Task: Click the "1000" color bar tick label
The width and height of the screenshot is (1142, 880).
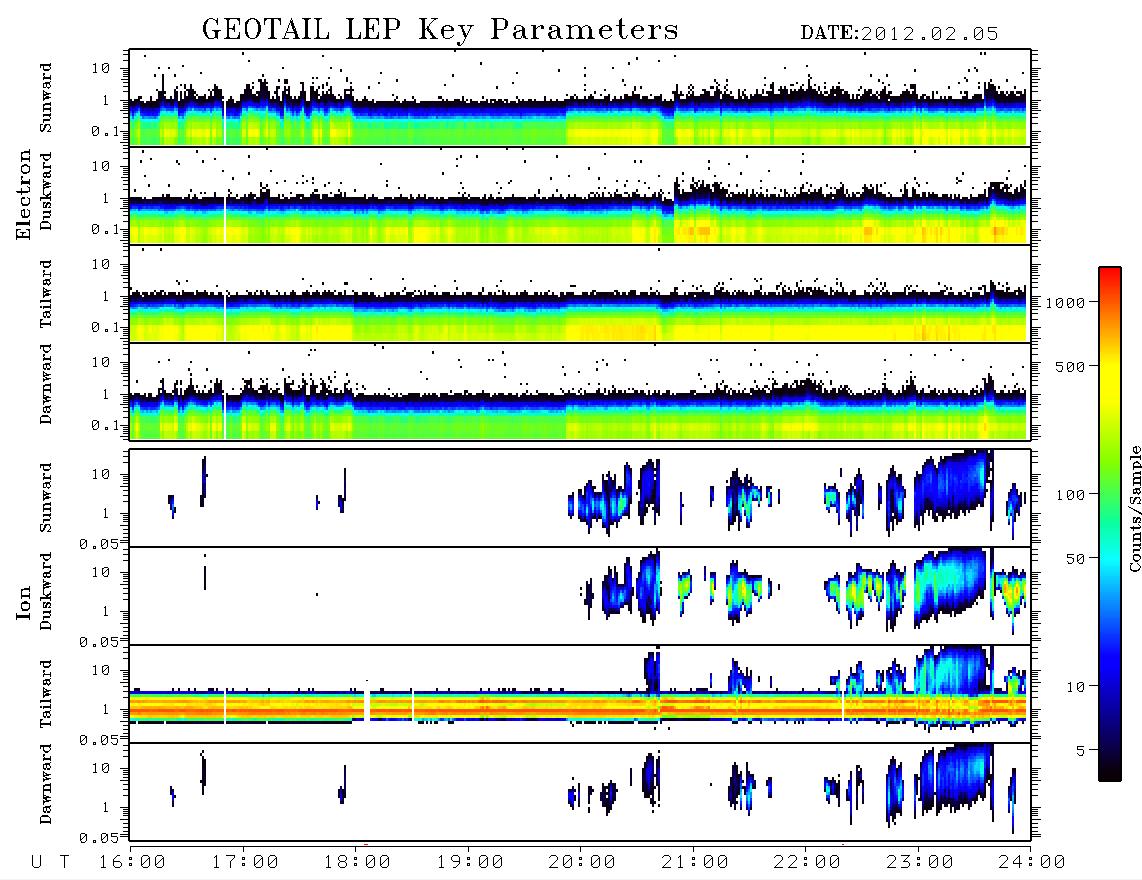Action: click(1065, 303)
